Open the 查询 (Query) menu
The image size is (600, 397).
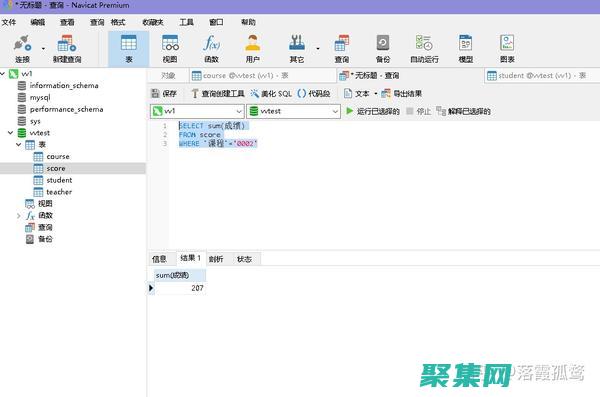(x=96, y=22)
